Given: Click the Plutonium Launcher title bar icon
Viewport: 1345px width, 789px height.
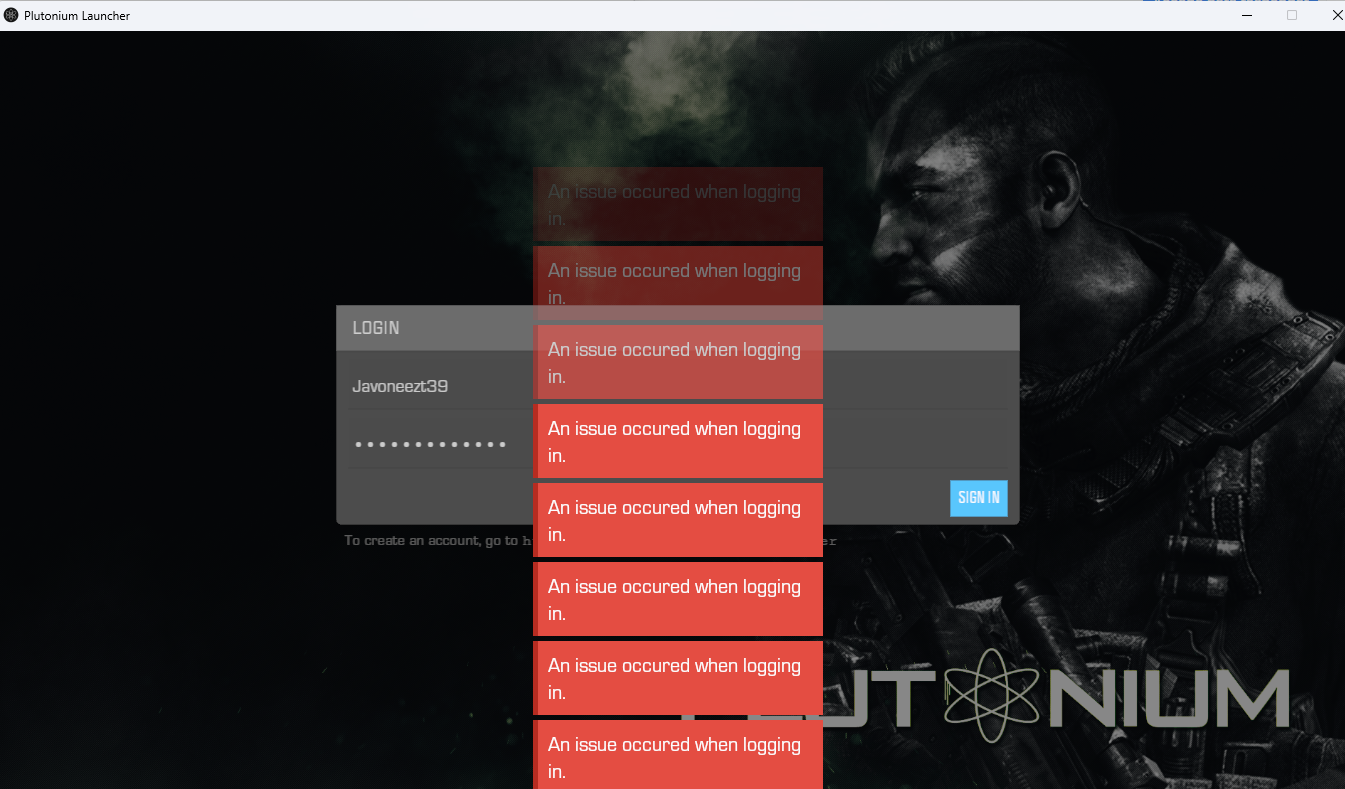Looking at the screenshot, I should (x=11, y=15).
